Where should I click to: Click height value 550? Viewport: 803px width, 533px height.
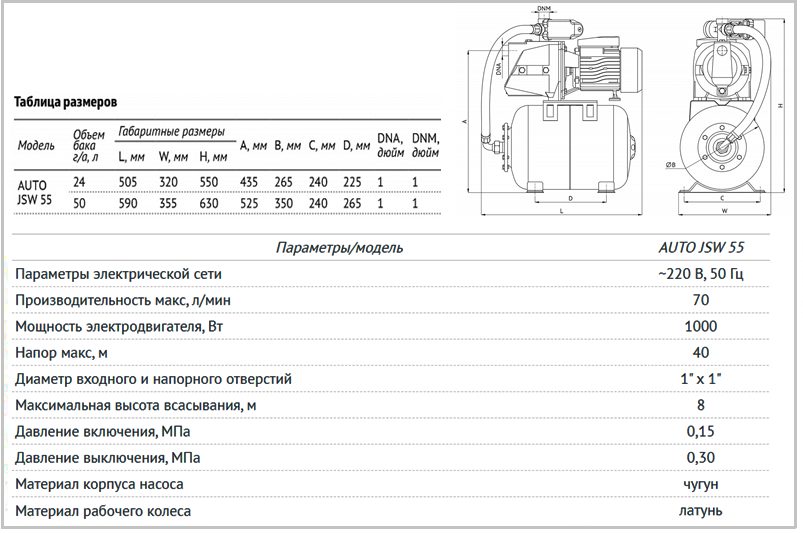pos(209,182)
